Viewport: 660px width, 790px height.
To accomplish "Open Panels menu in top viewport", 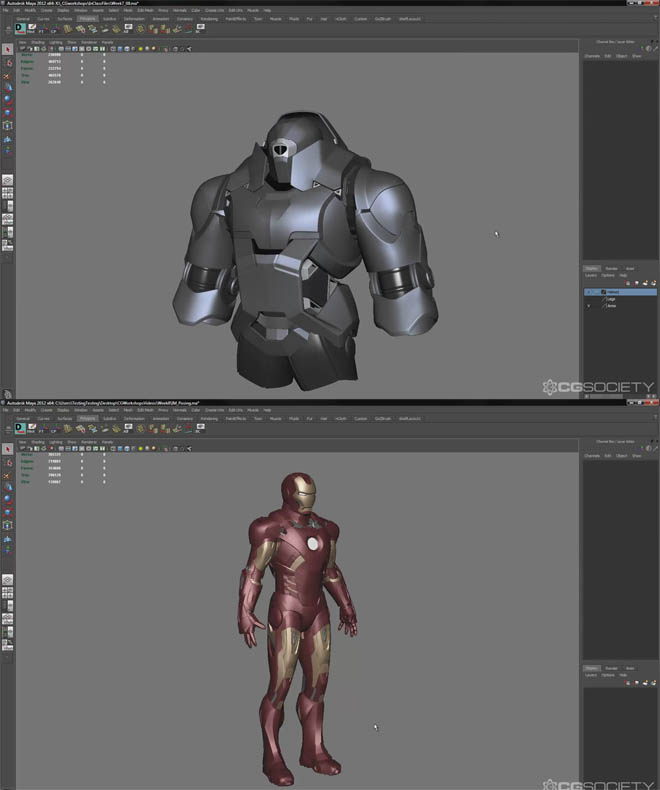I will [107, 43].
